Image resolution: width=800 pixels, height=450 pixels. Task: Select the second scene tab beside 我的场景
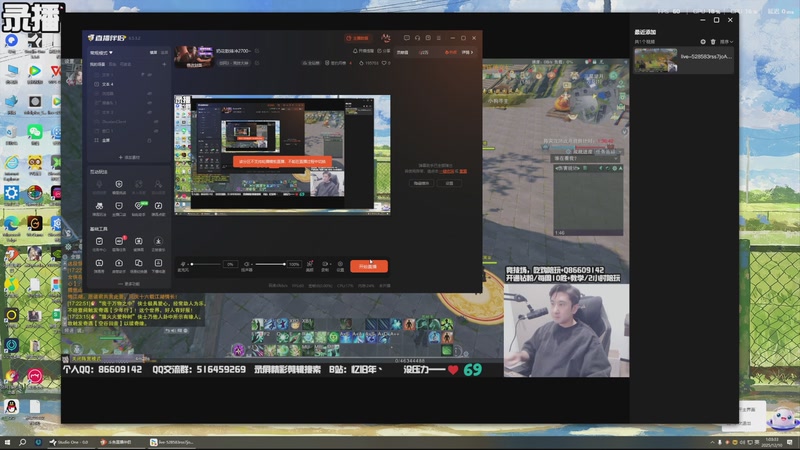112,64
